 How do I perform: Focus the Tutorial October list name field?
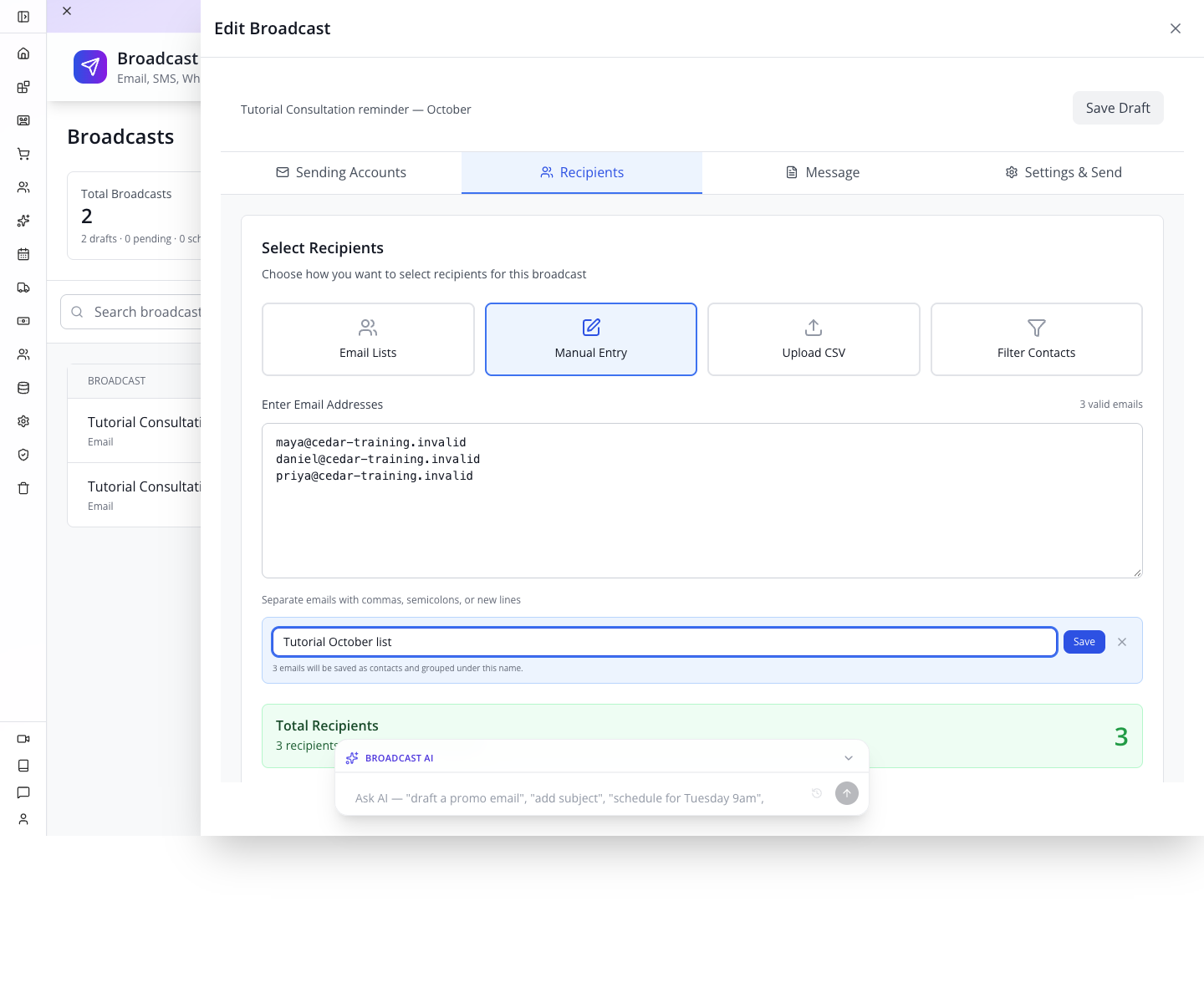(665, 642)
